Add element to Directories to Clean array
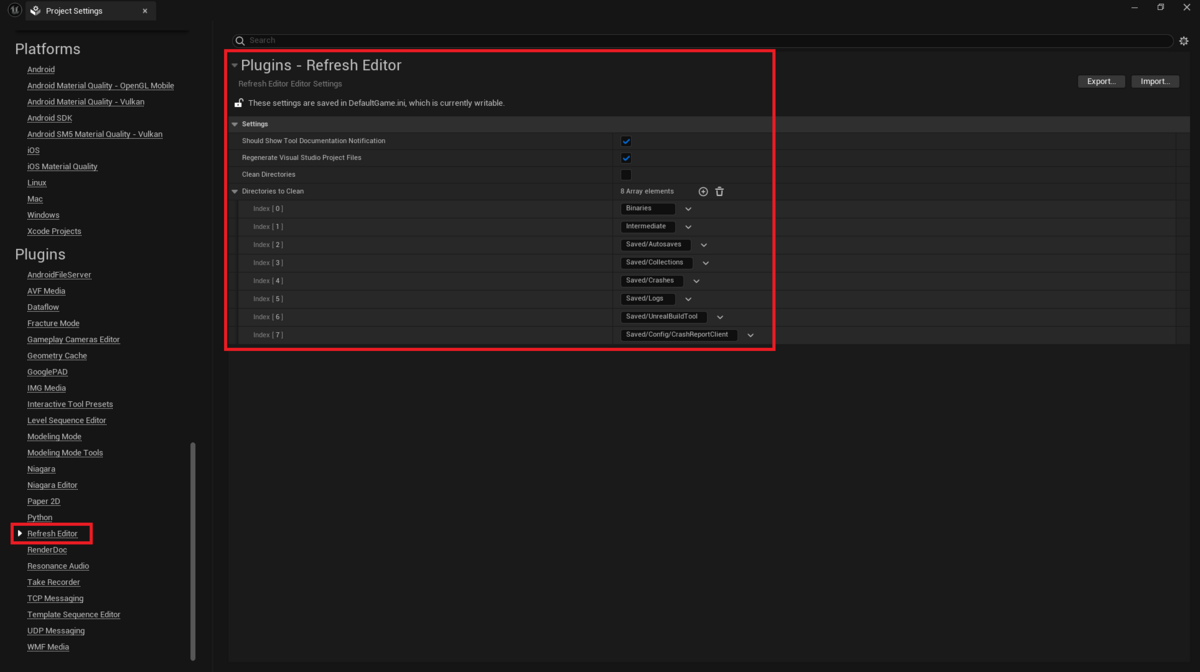 click(x=703, y=191)
